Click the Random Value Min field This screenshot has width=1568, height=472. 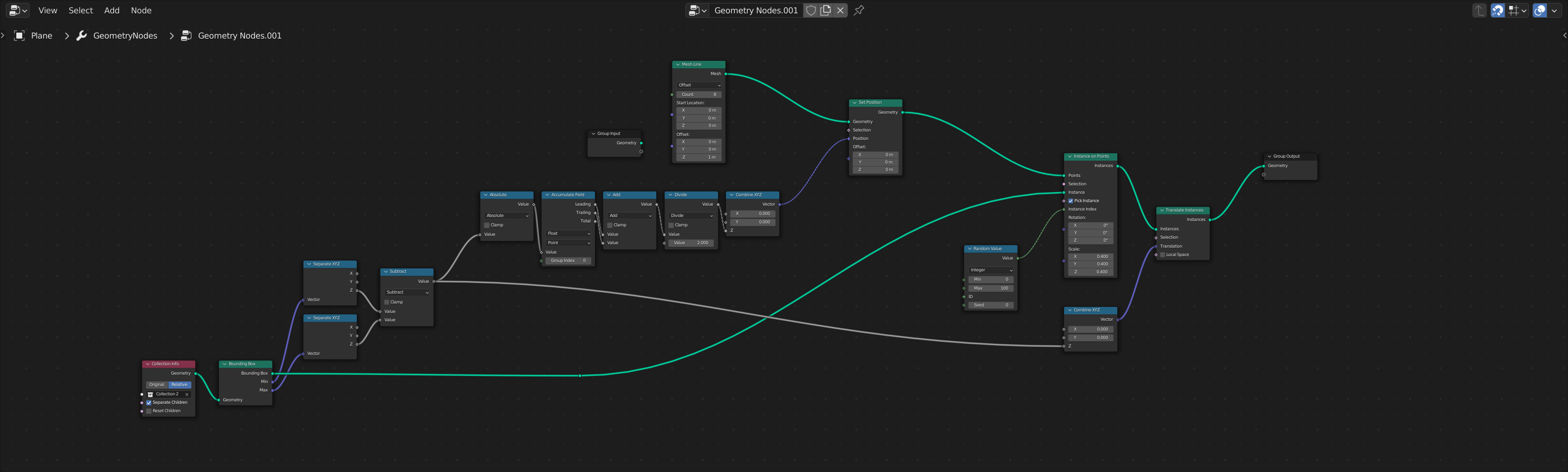991,280
